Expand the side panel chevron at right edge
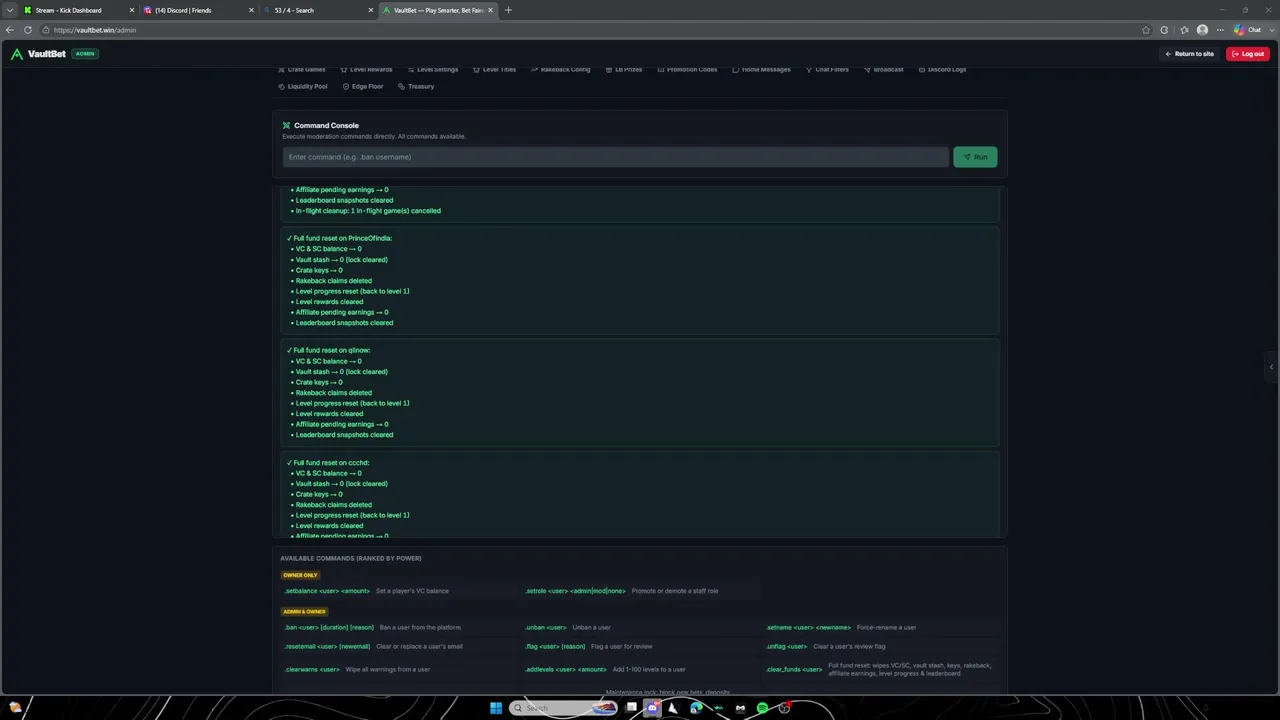1280x720 pixels. (1271, 367)
